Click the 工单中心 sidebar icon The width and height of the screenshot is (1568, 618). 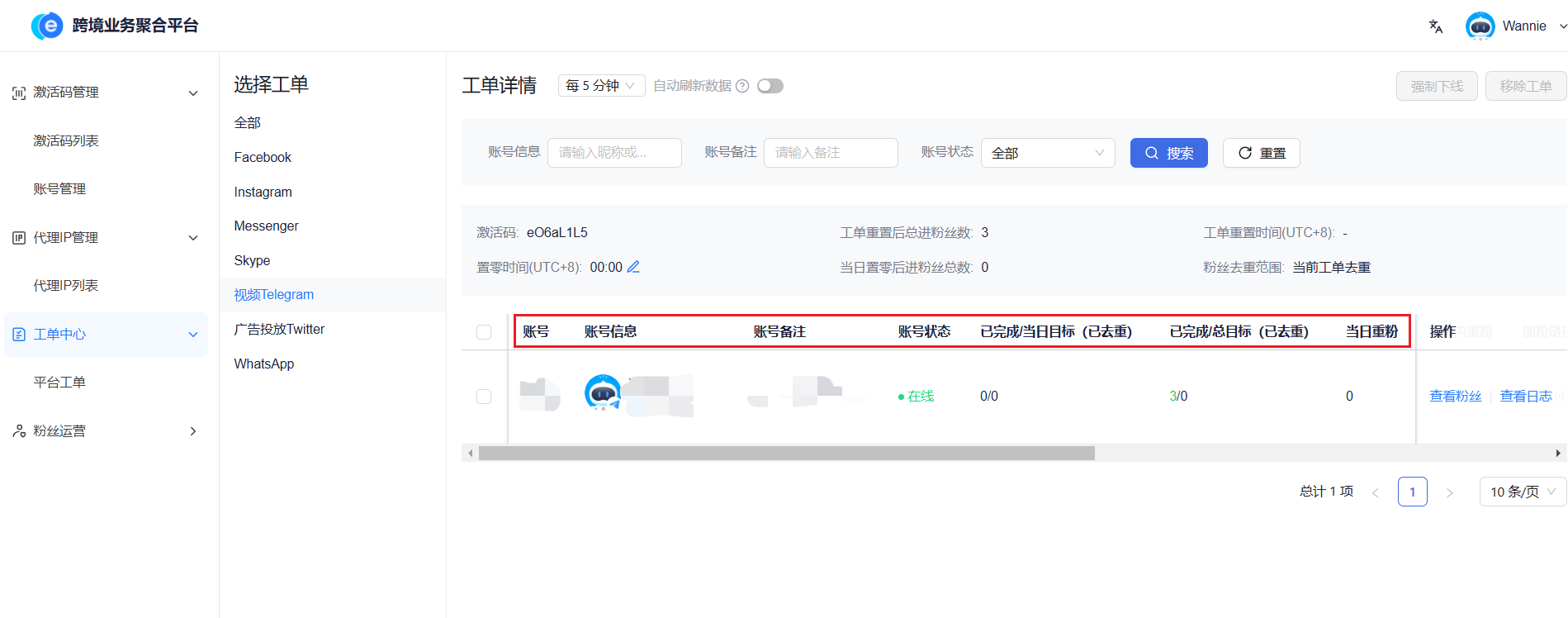coord(19,335)
